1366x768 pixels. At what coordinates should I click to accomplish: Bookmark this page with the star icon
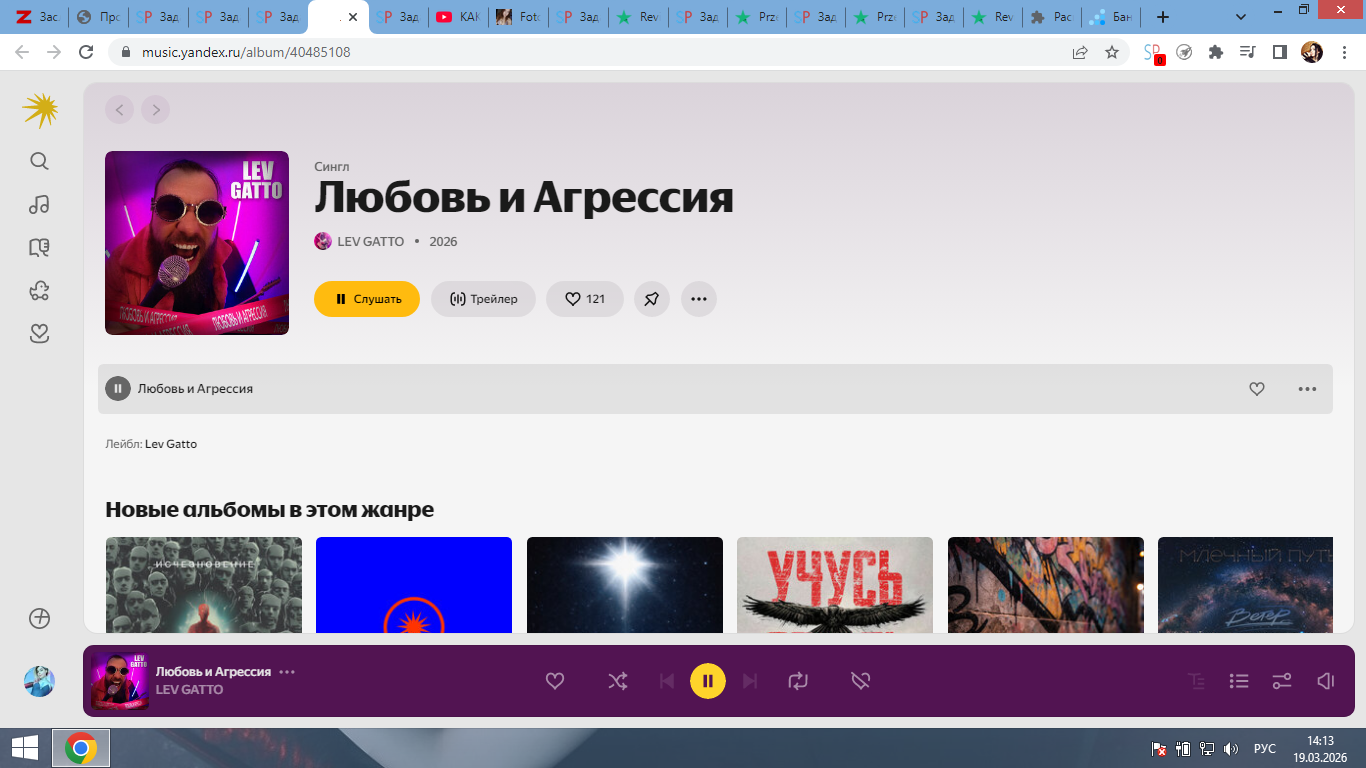[1112, 52]
